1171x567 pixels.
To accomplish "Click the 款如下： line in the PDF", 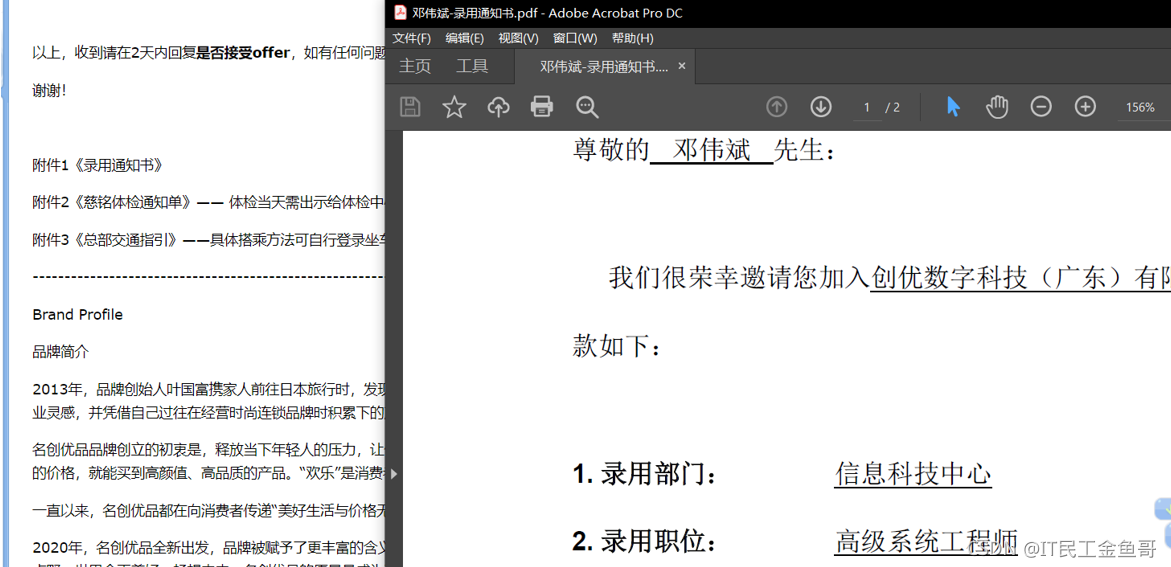I will pos(616,347).
